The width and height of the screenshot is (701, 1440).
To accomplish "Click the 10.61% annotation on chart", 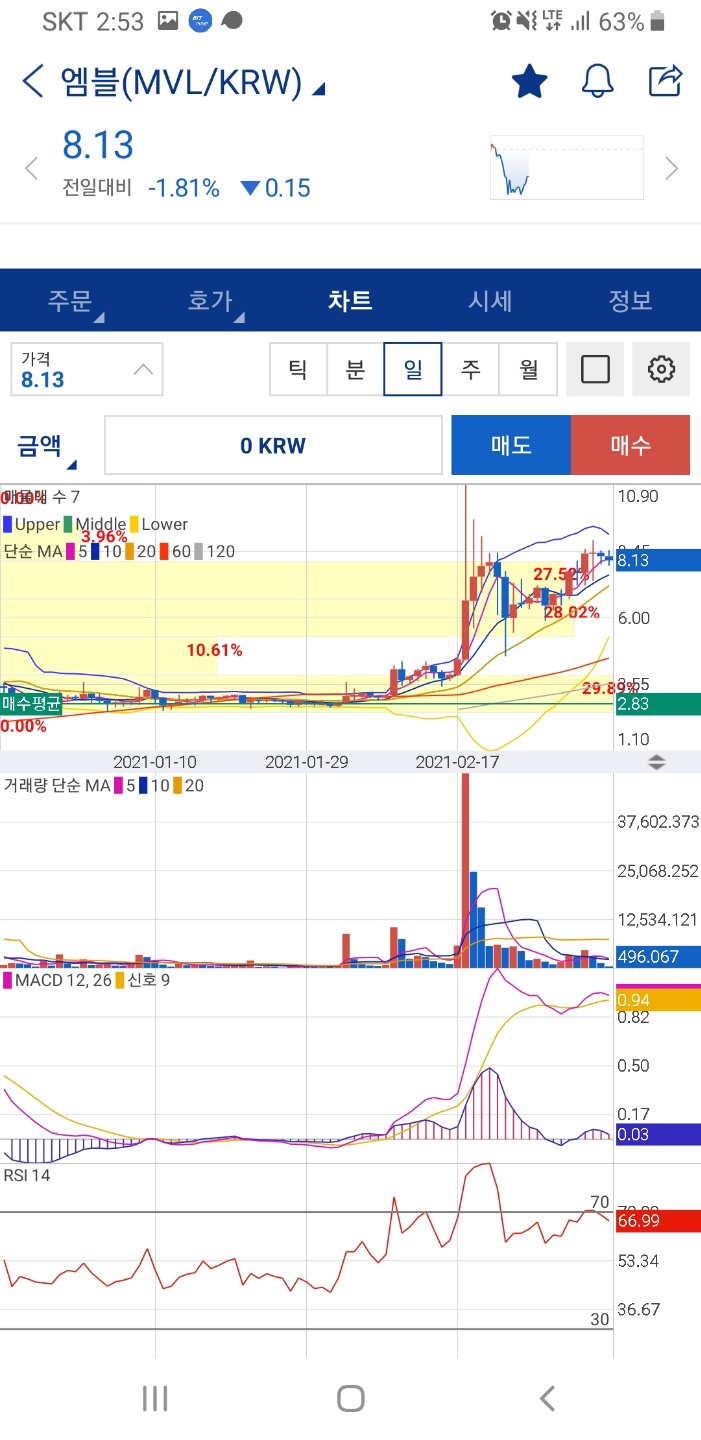I will point(214,650).
